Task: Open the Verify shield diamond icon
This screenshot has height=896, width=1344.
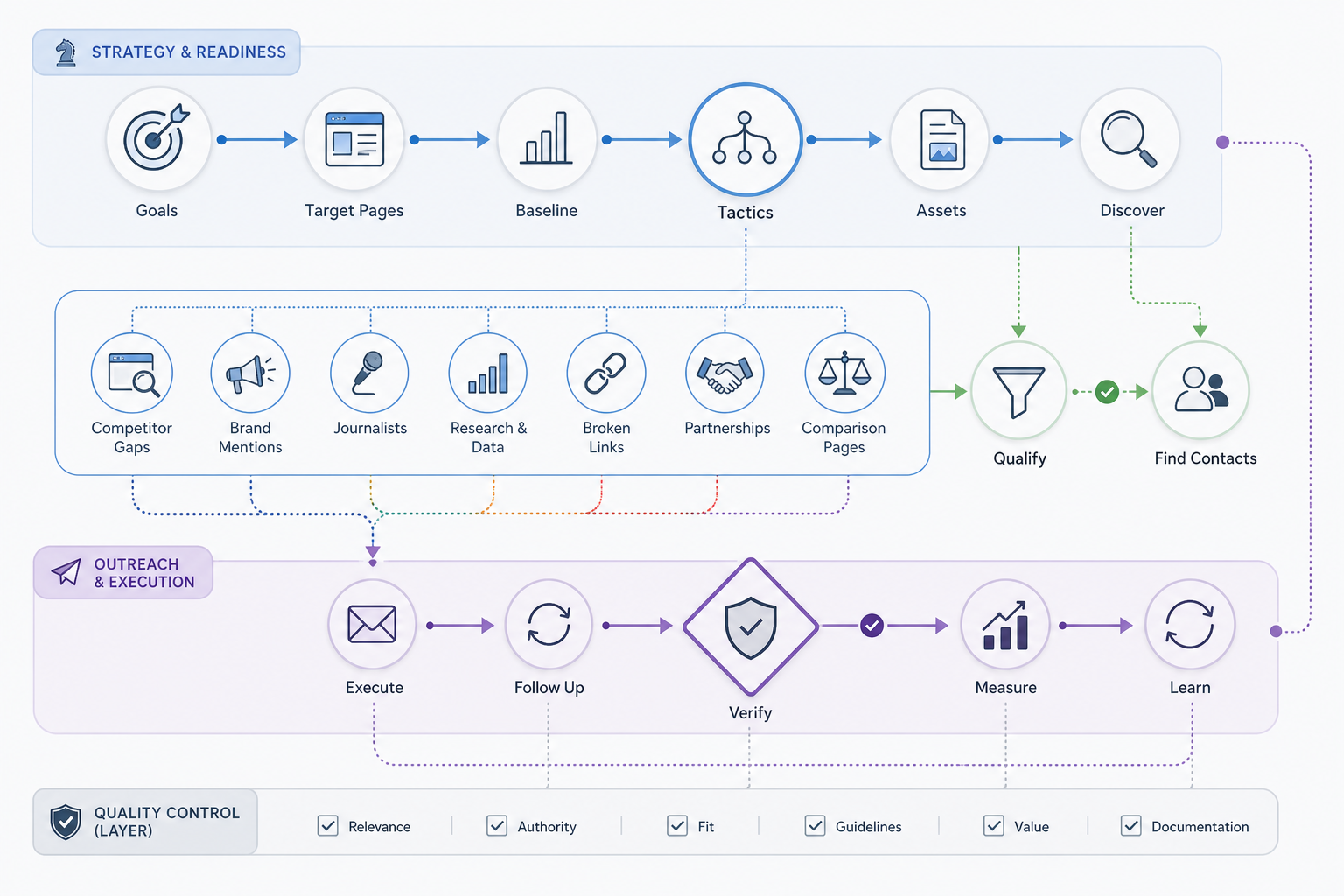Action: 751,626
